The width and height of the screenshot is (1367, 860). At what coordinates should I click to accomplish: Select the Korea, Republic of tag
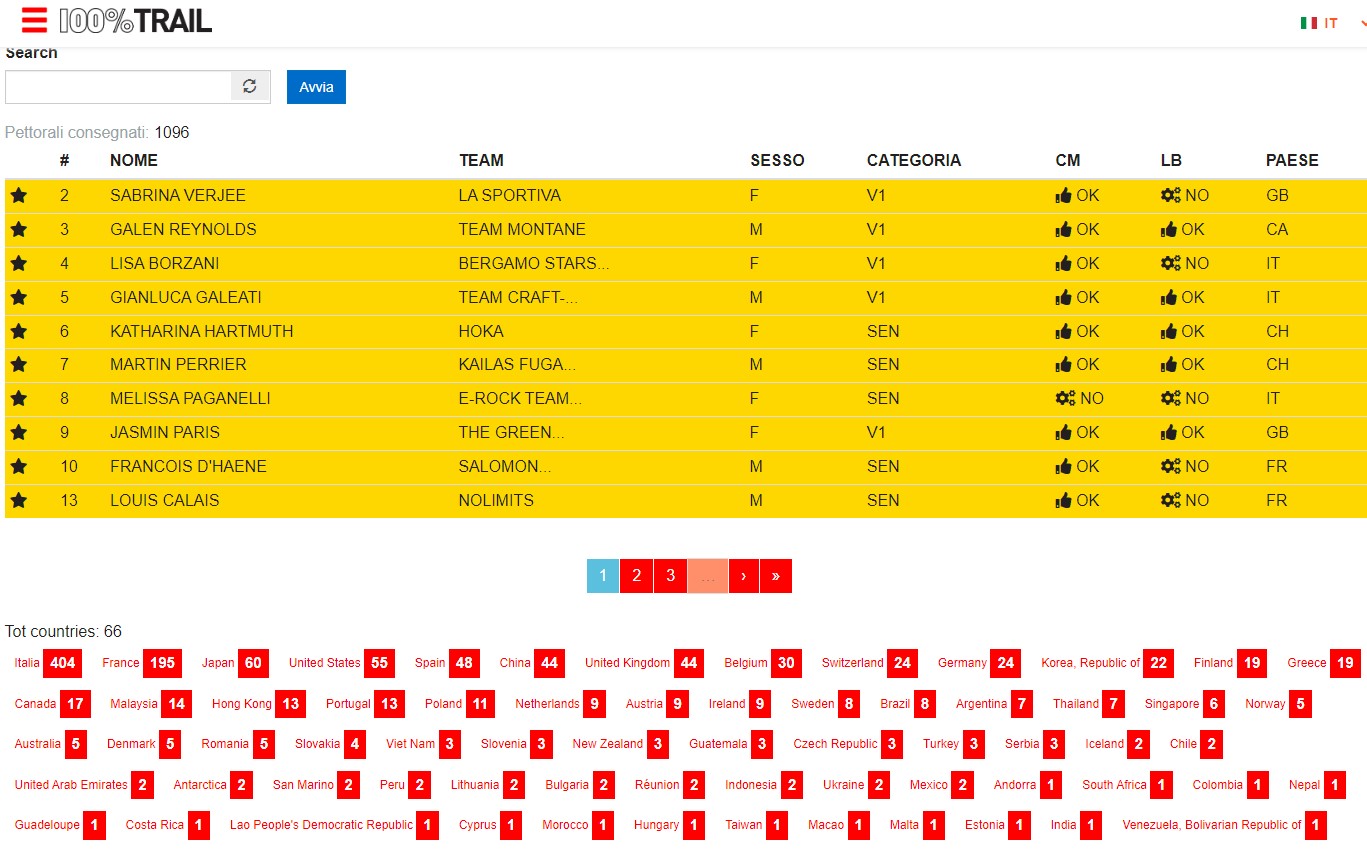(x=1106, y=663)
